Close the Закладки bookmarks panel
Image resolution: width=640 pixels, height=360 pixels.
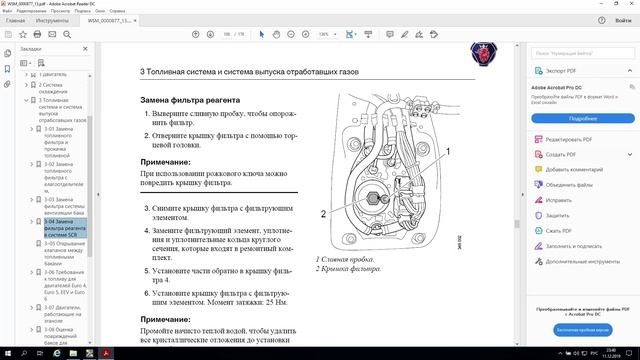coord(85,49)
